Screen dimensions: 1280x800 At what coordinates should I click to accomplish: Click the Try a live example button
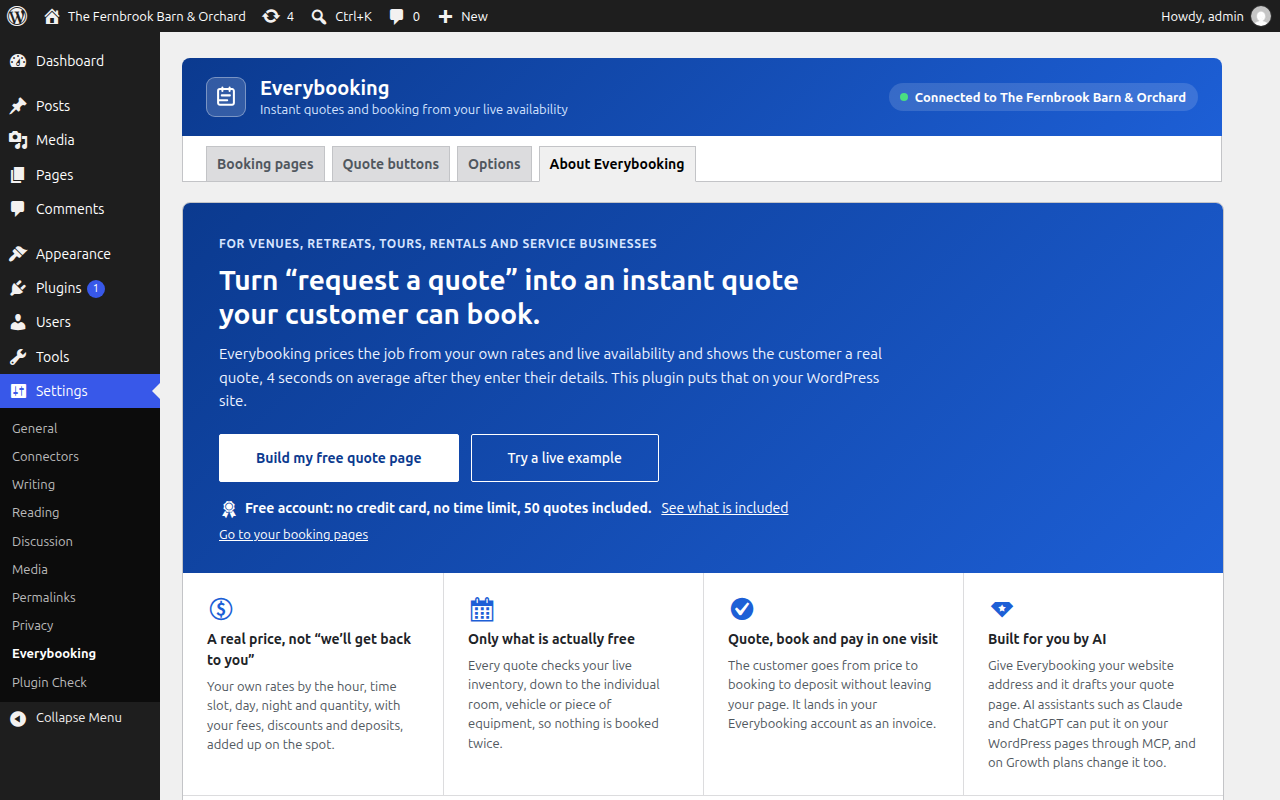pyautogui.click(x=565, y=458)
